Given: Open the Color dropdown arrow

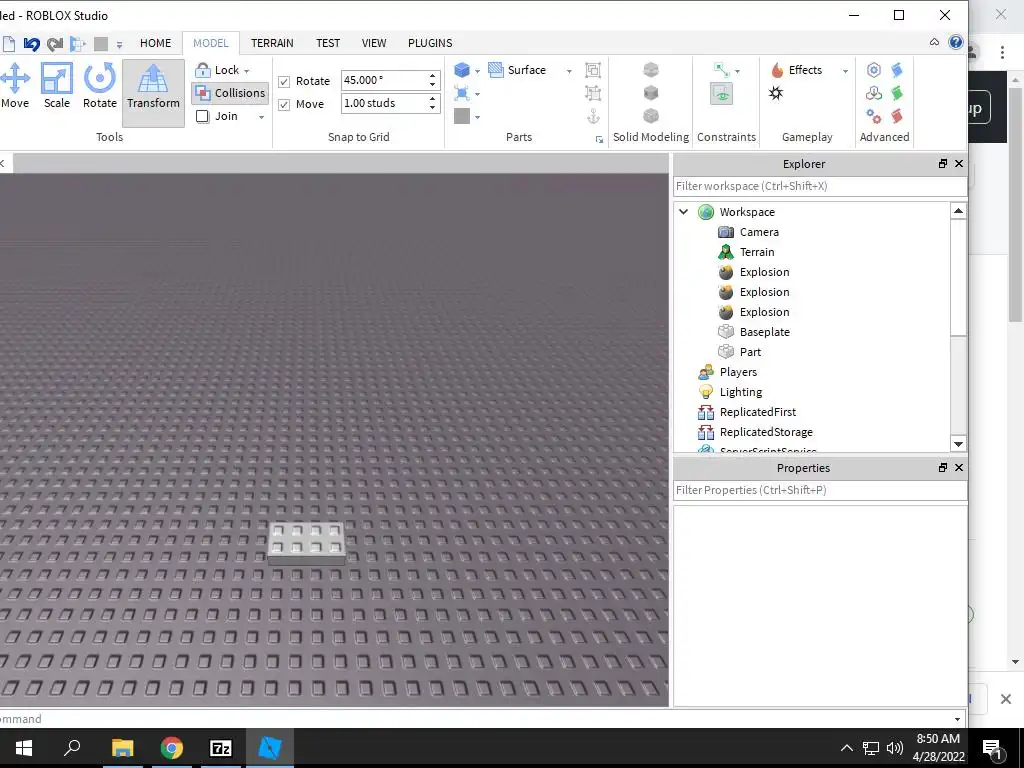Looking at the screenshot, I should [477, 118].
